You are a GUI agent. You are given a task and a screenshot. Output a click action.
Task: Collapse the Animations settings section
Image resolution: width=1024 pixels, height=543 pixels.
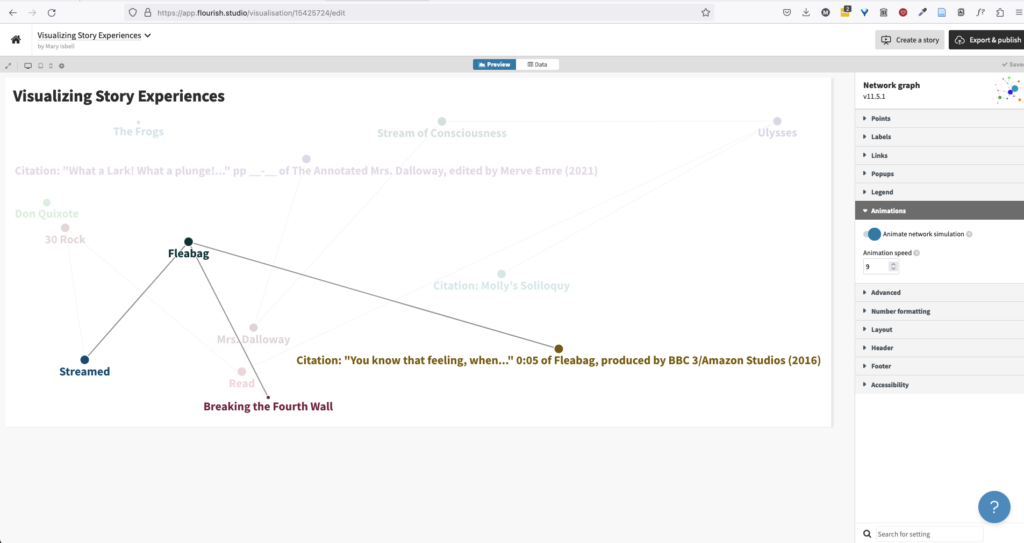point(939,210)
